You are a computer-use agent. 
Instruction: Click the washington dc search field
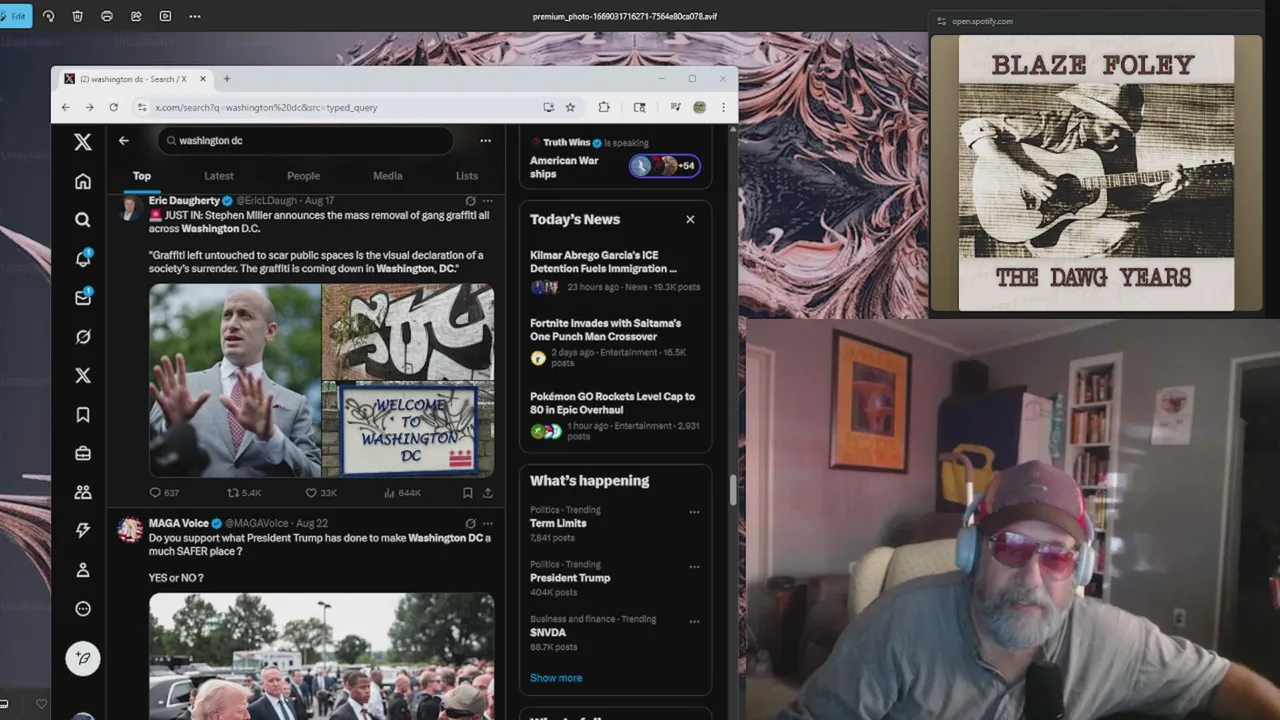point(305,141)
